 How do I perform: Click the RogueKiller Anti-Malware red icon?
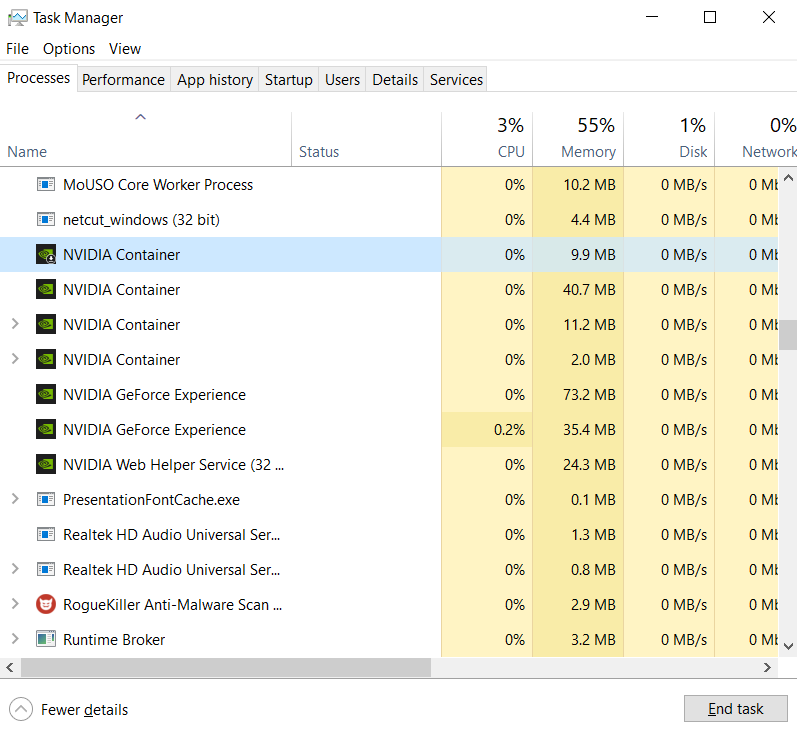click(45, 605)
